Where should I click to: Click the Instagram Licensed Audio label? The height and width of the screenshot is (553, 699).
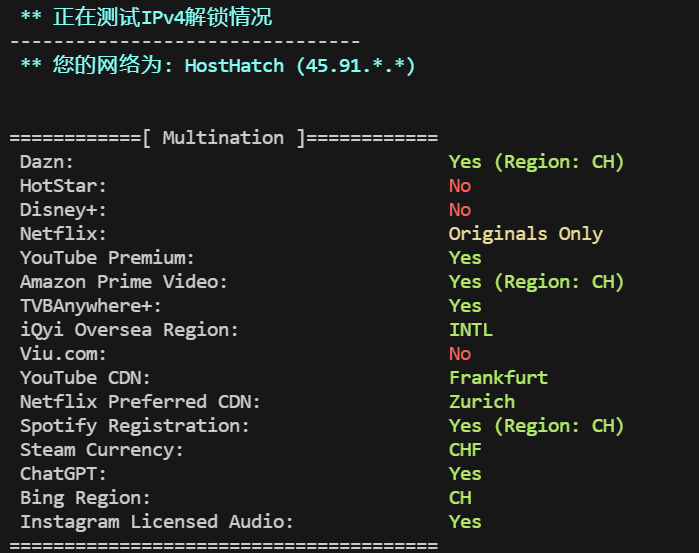click(156, 522)
